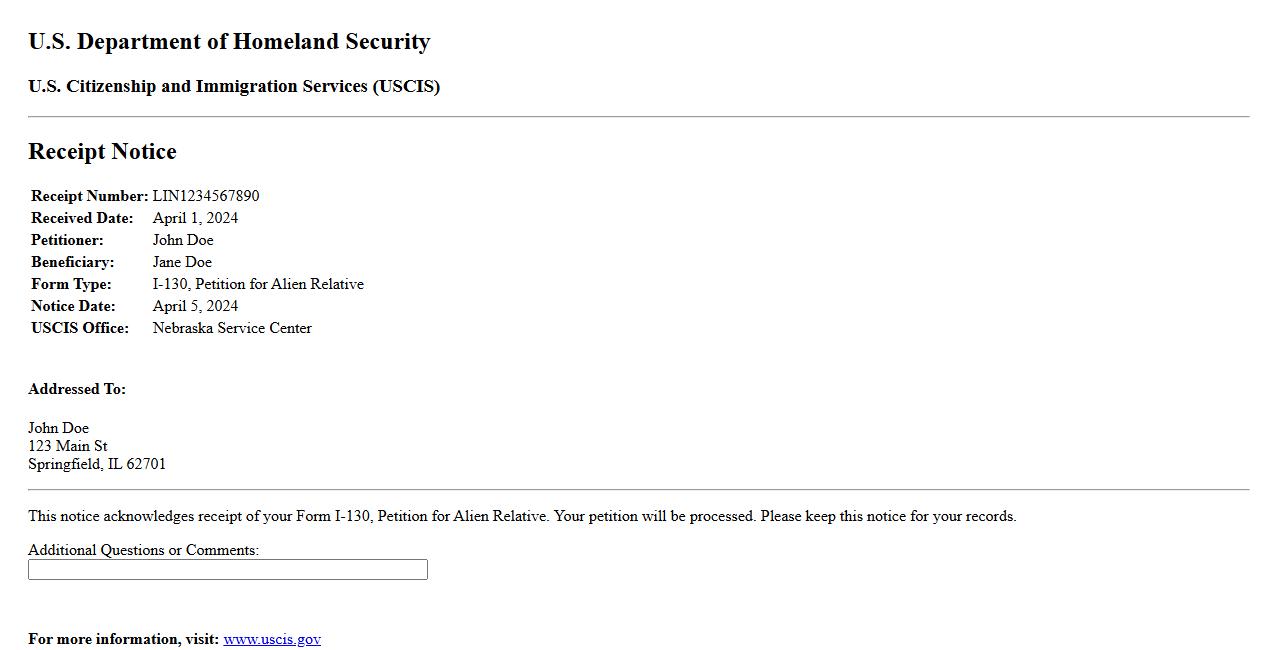Viewport: 1278px width, 650px height.
Task: Click the Petitioner label
Action: pyautogui.click(x=67, y=240)
